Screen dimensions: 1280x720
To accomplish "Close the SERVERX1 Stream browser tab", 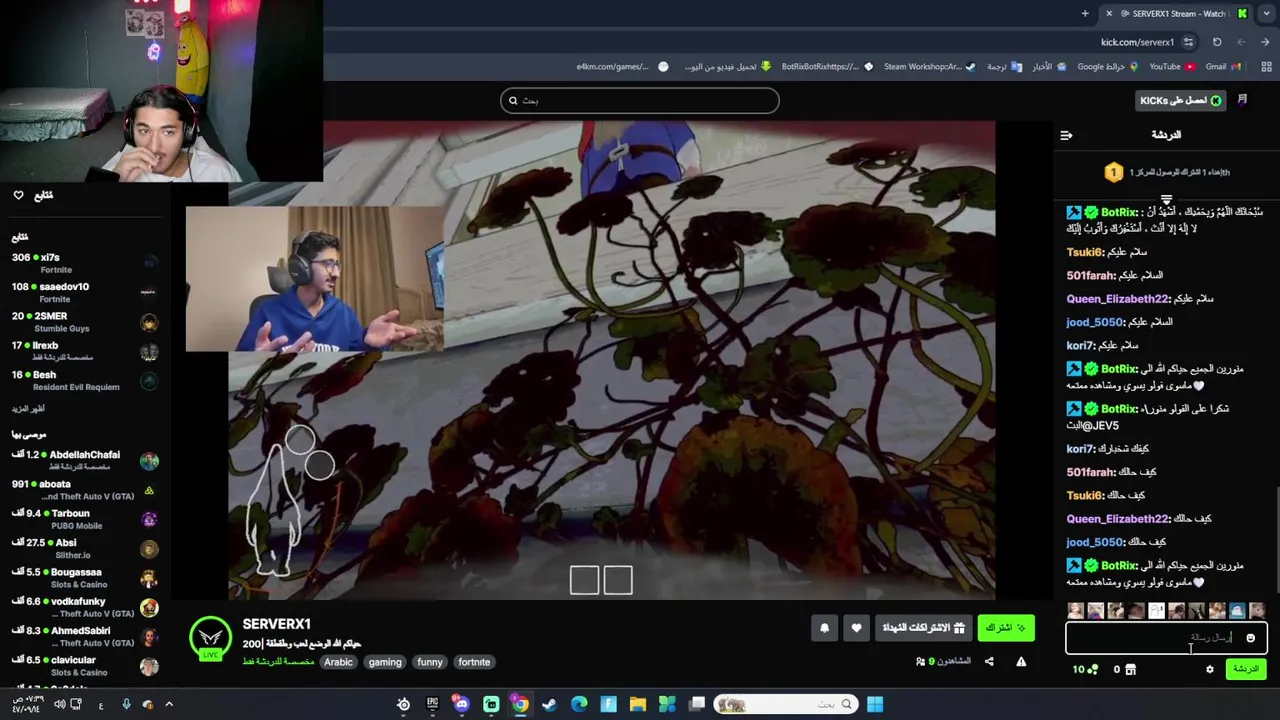I will tap(1109, 13).
